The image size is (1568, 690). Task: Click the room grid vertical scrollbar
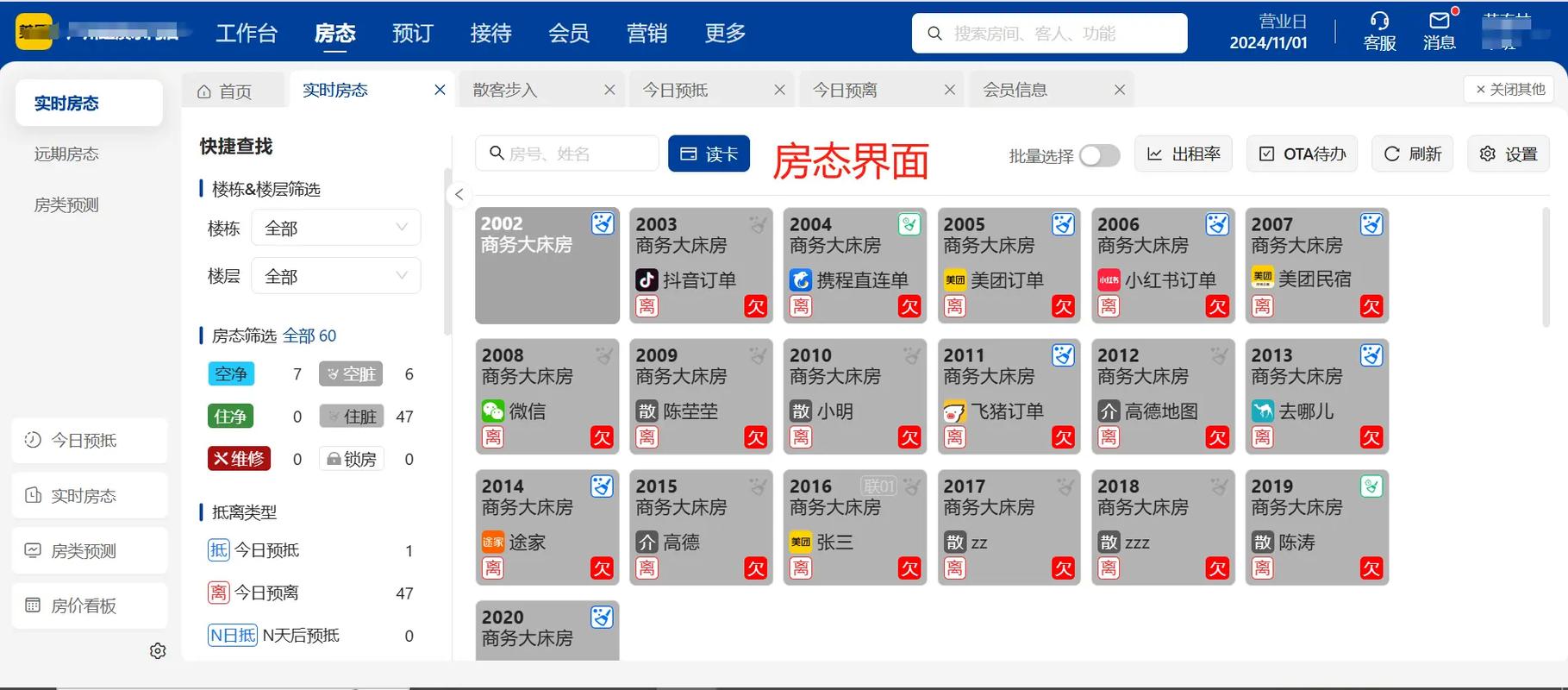click(x=1546, y=267)
